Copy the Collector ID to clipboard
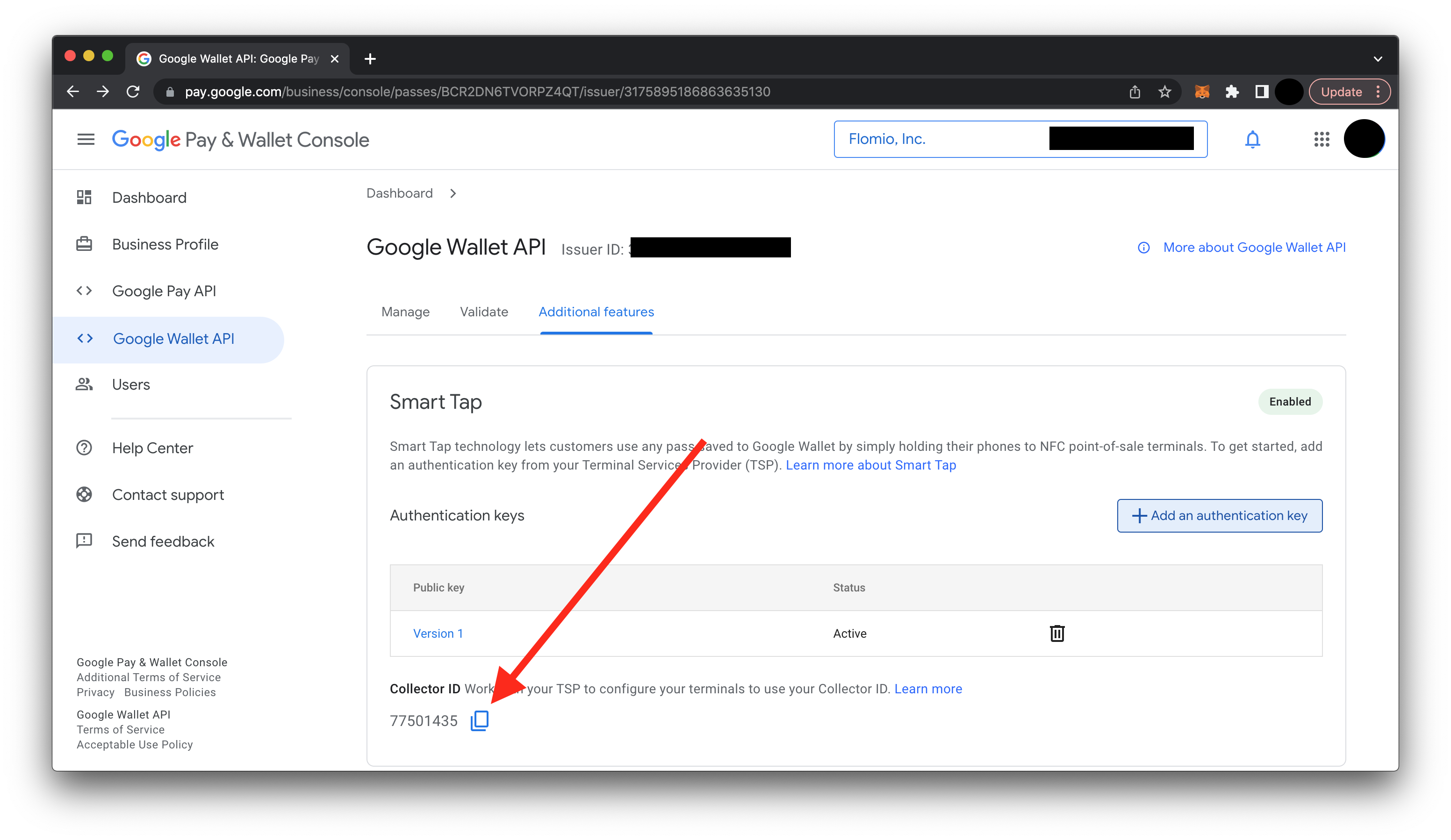This screenshot has width=1451, height=840. [x=479, y=720]
